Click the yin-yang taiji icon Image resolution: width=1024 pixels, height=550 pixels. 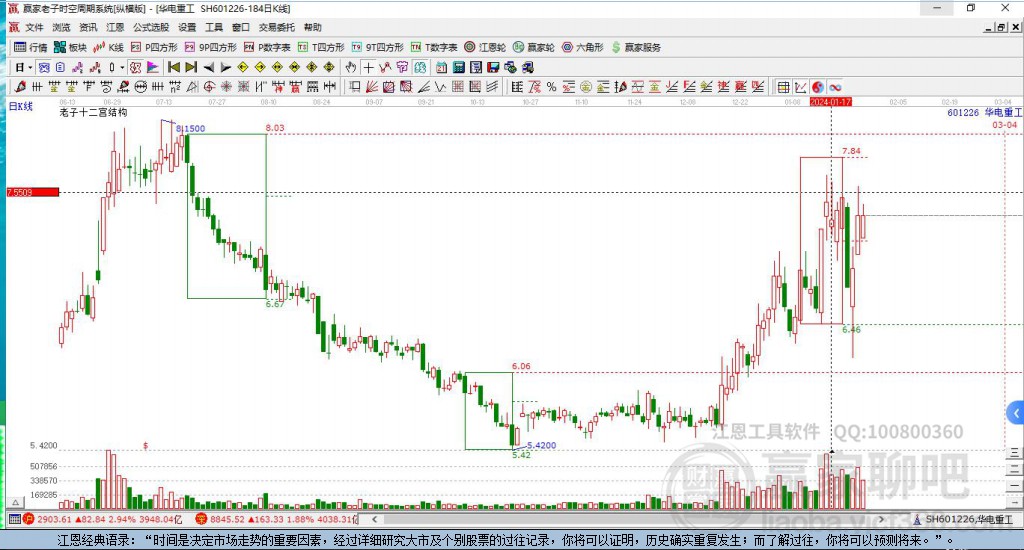(817, 86)
